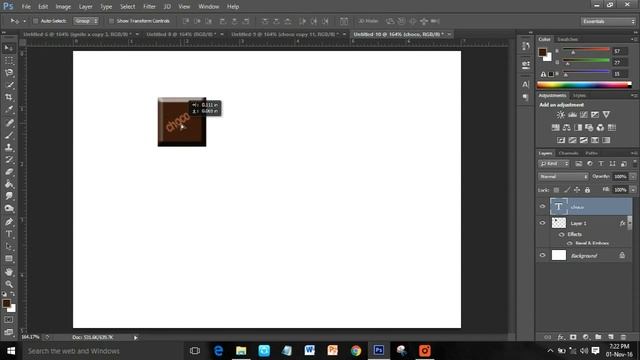The image size is (640, 360).
Task: Open Tool Preset picker arrow
Action: point(24,21)
